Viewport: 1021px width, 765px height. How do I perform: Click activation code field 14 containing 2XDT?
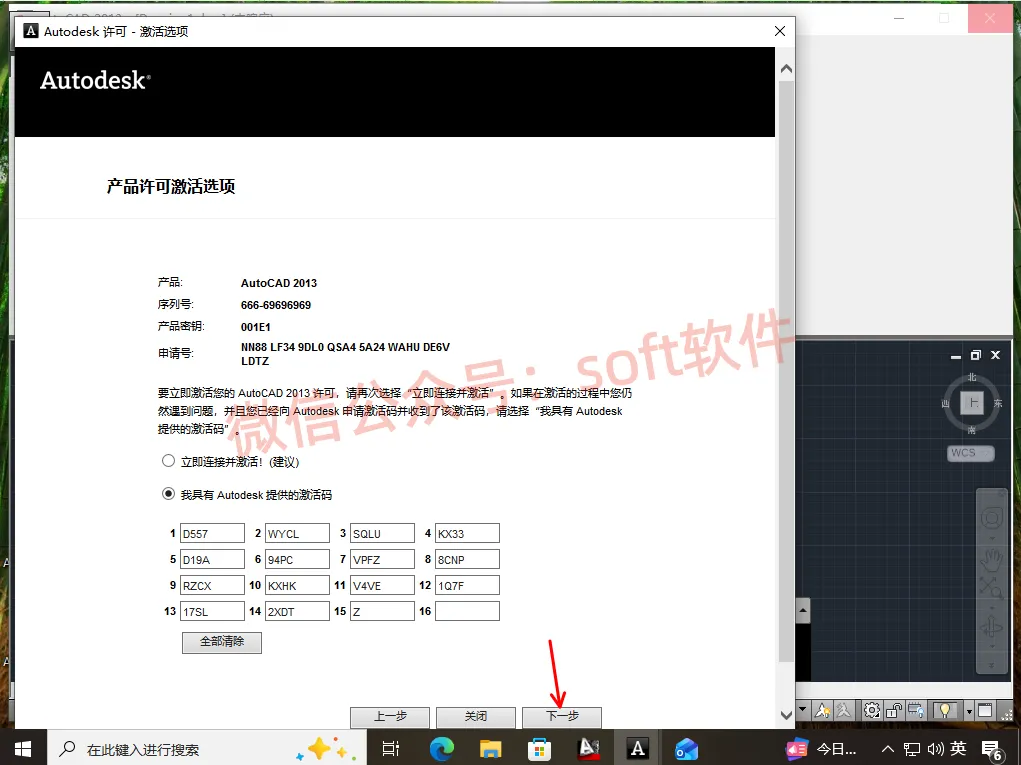[x=297, y=611]
